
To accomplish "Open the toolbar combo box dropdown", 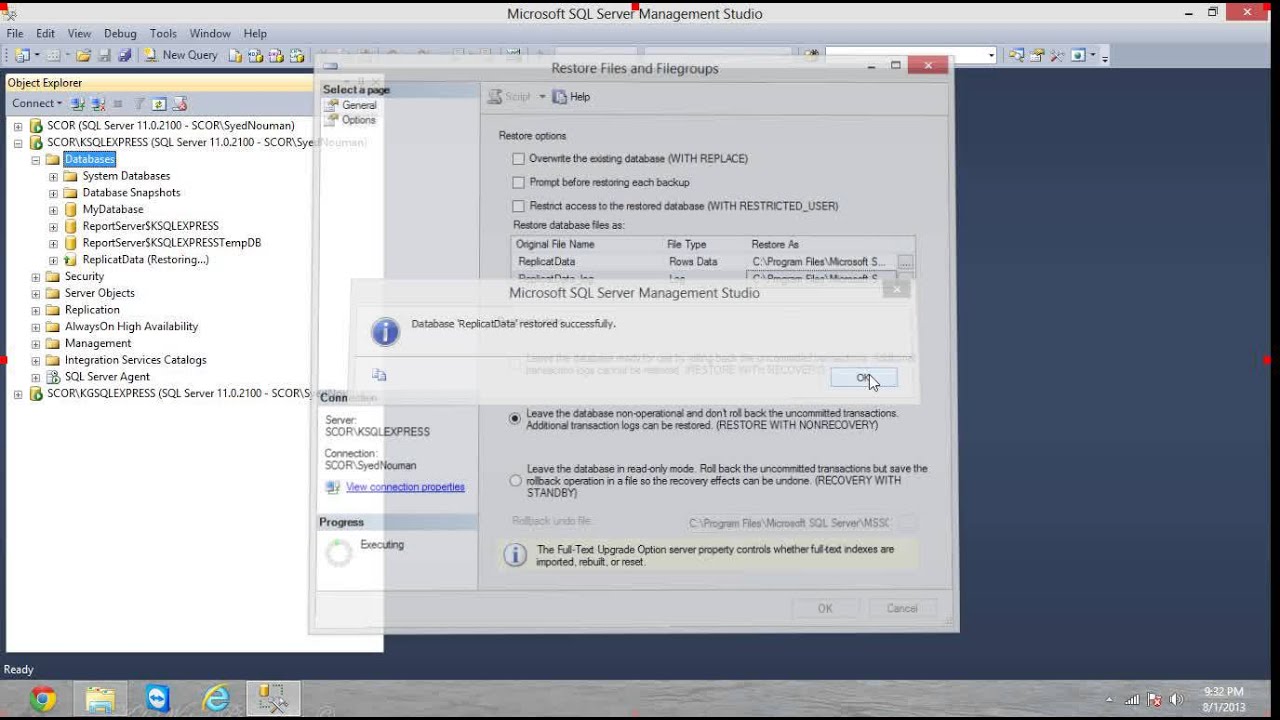I will click(991, 55).
